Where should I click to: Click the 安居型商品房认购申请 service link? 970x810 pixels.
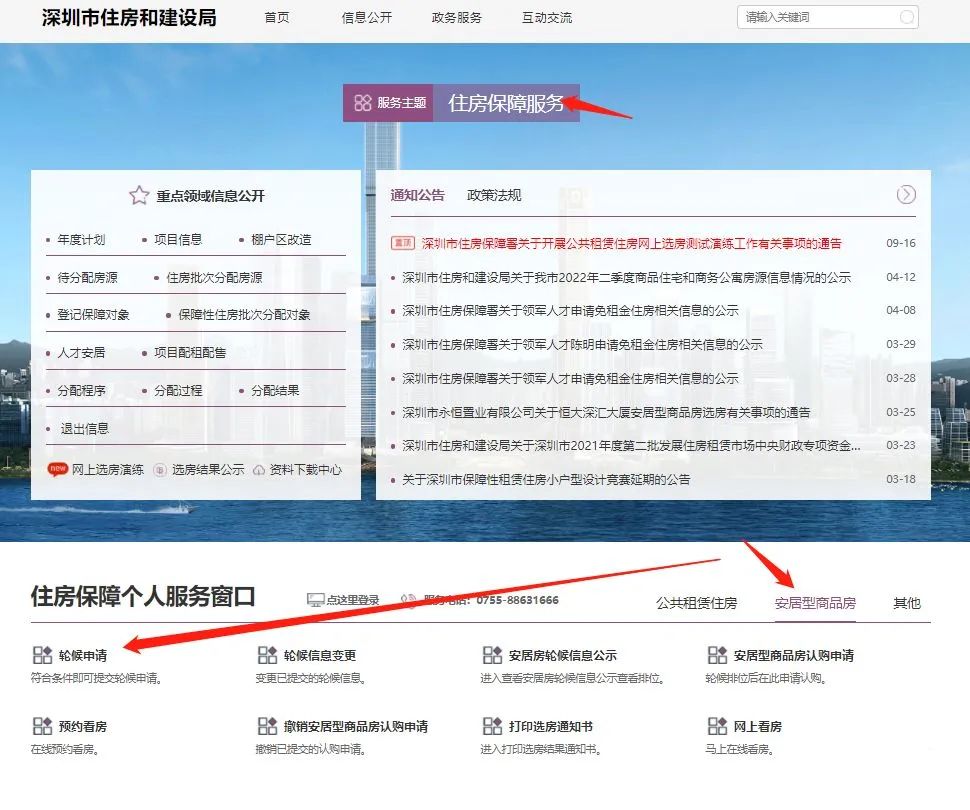click(x=794, y=655)
